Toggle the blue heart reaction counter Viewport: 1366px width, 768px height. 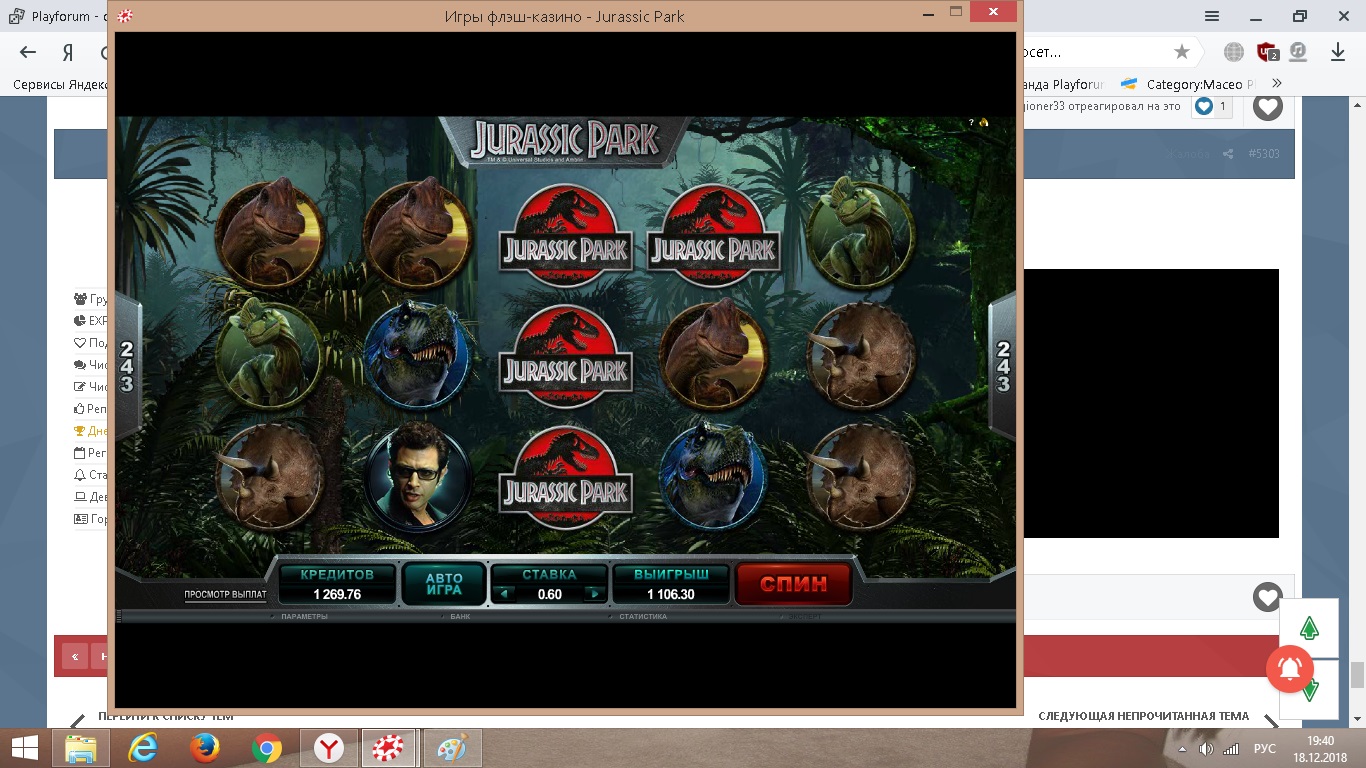[x=1211, y=106]
